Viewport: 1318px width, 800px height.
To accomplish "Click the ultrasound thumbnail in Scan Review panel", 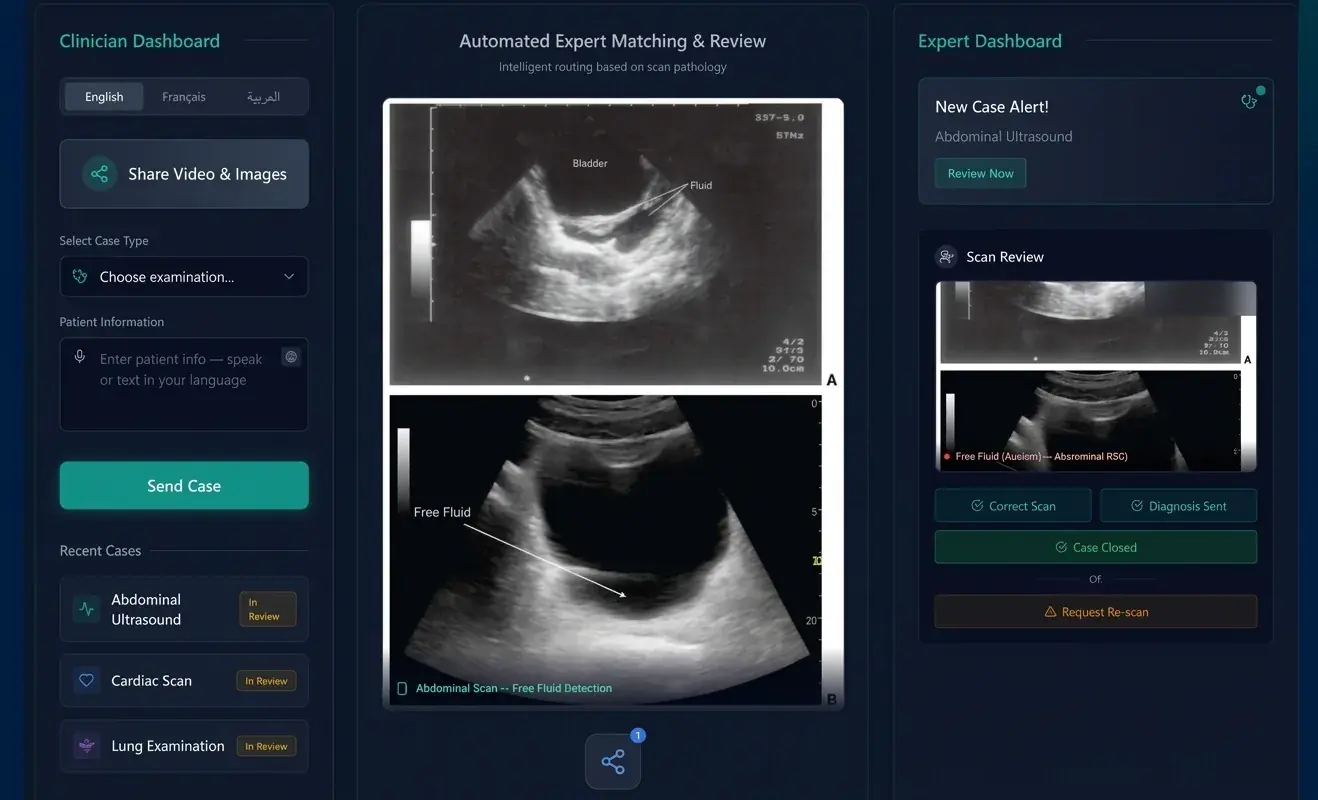I will tap(1096, 376).
